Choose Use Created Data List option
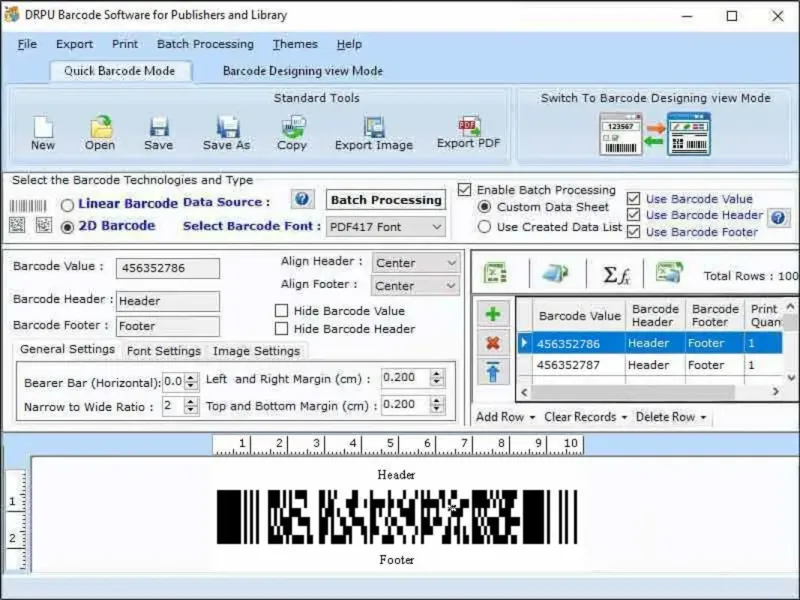This screenshot has width=800, height=600. [x=484, y=227]
